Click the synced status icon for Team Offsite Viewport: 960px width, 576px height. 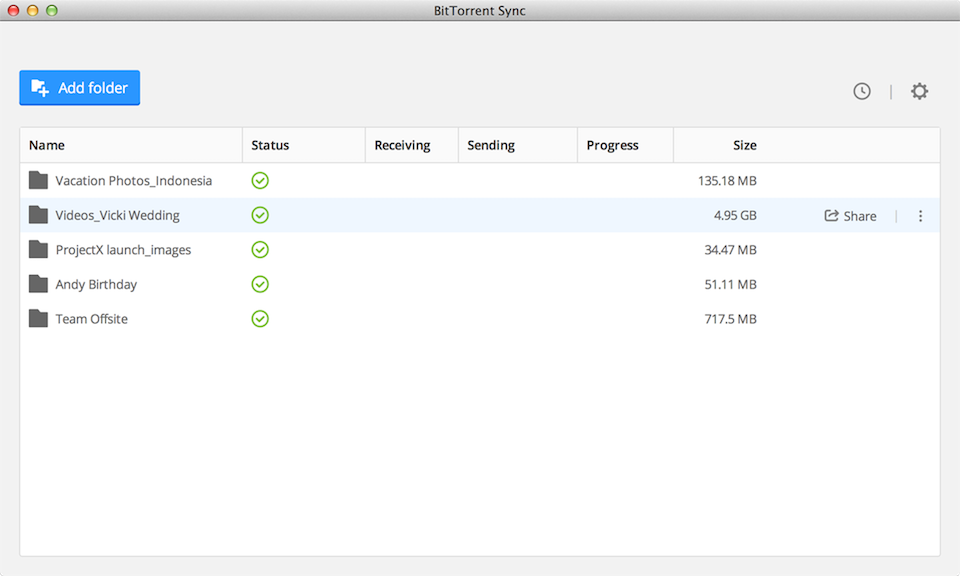click(x=260, y=319)
